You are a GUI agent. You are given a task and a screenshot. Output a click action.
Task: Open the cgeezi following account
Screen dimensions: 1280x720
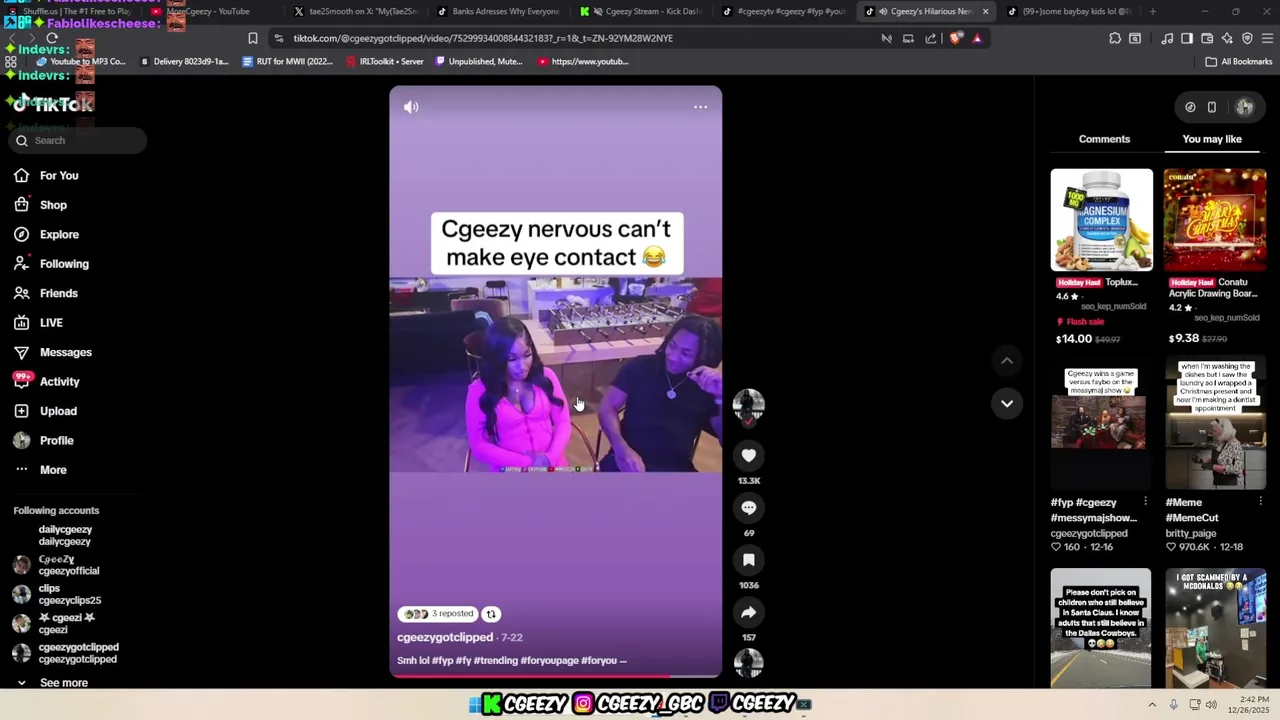pyautogui.click(x=54, y=624)
